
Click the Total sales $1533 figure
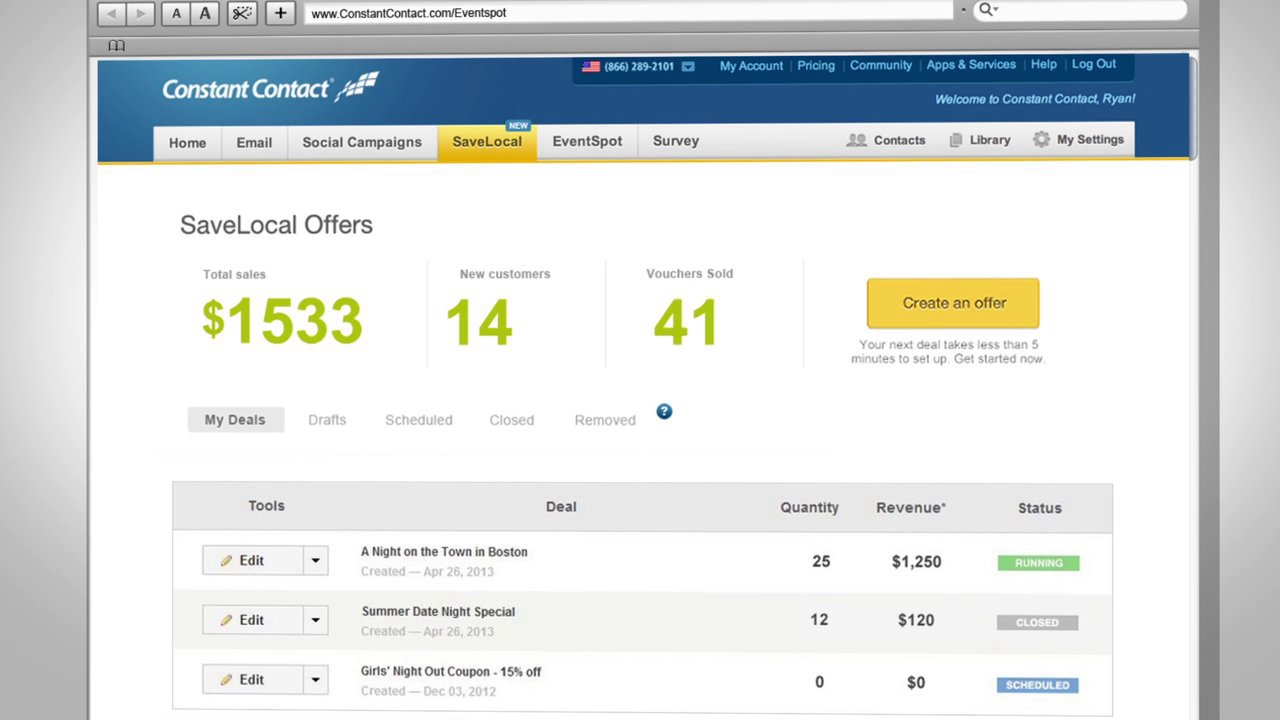(283, 321)
